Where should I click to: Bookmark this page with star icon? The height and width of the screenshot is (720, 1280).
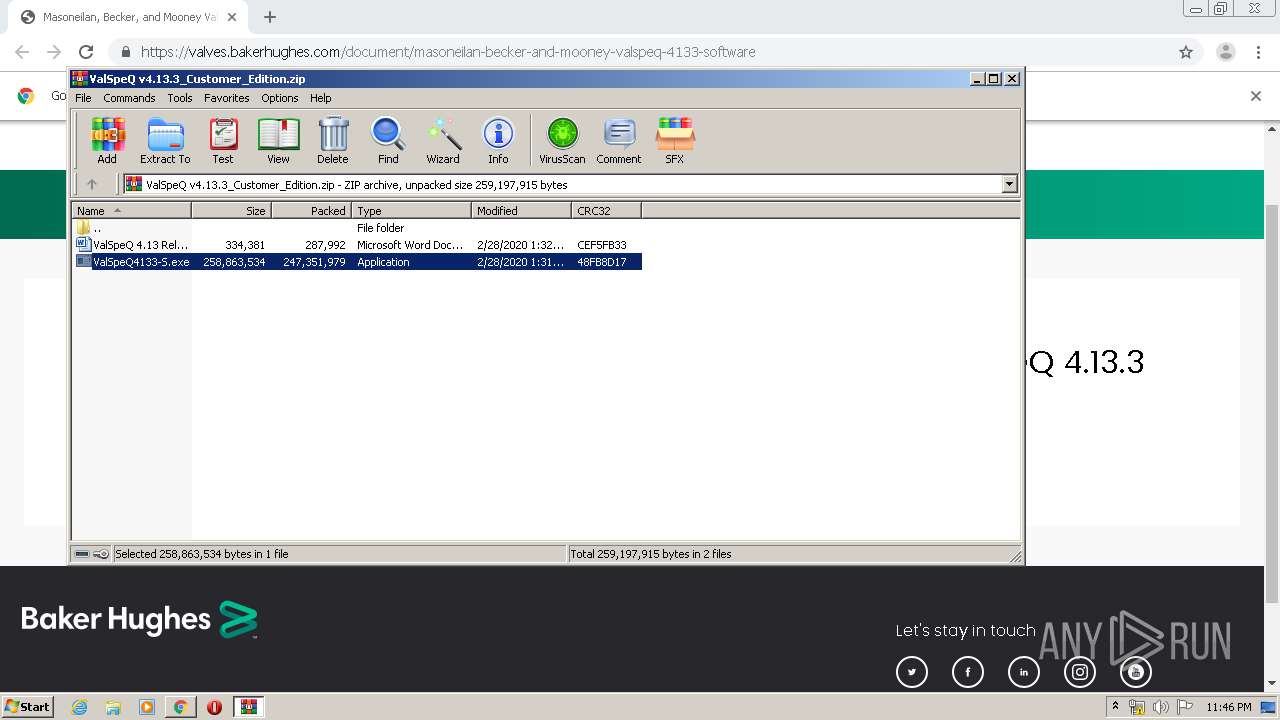1186,52
